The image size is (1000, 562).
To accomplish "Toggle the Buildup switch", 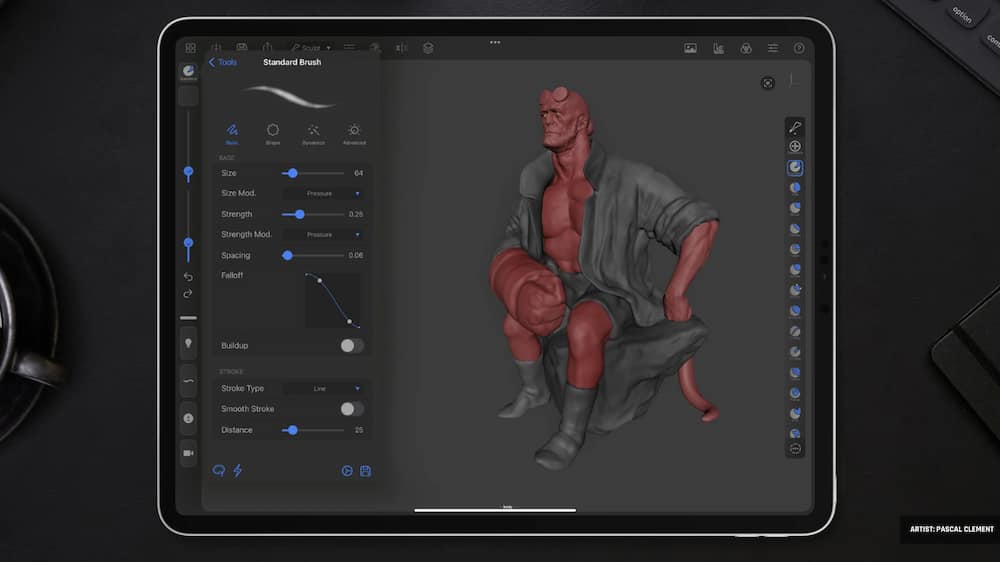I will point(351,346).
